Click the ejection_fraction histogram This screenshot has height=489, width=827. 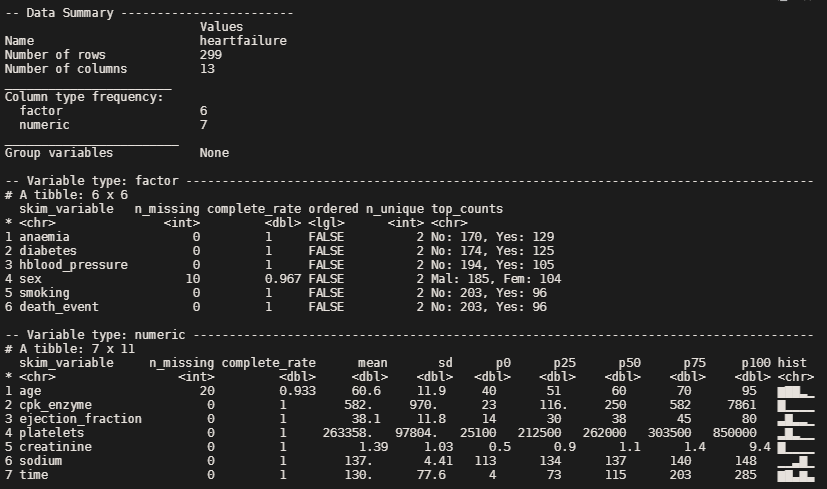pos(796,419)
